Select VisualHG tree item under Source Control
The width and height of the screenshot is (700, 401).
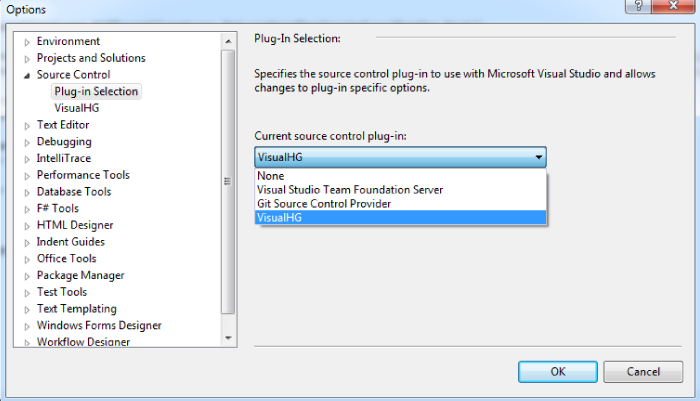pos(77,108)
